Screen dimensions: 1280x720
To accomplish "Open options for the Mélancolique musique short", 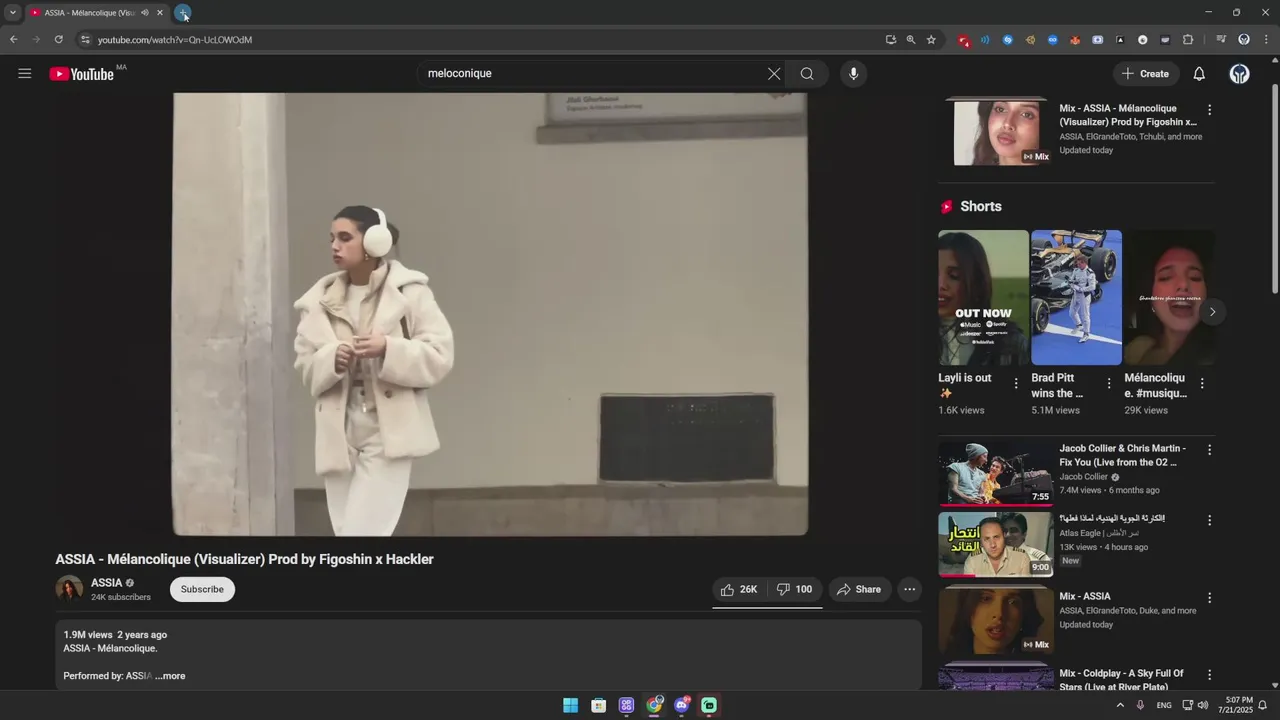I will coord(1202,384).
